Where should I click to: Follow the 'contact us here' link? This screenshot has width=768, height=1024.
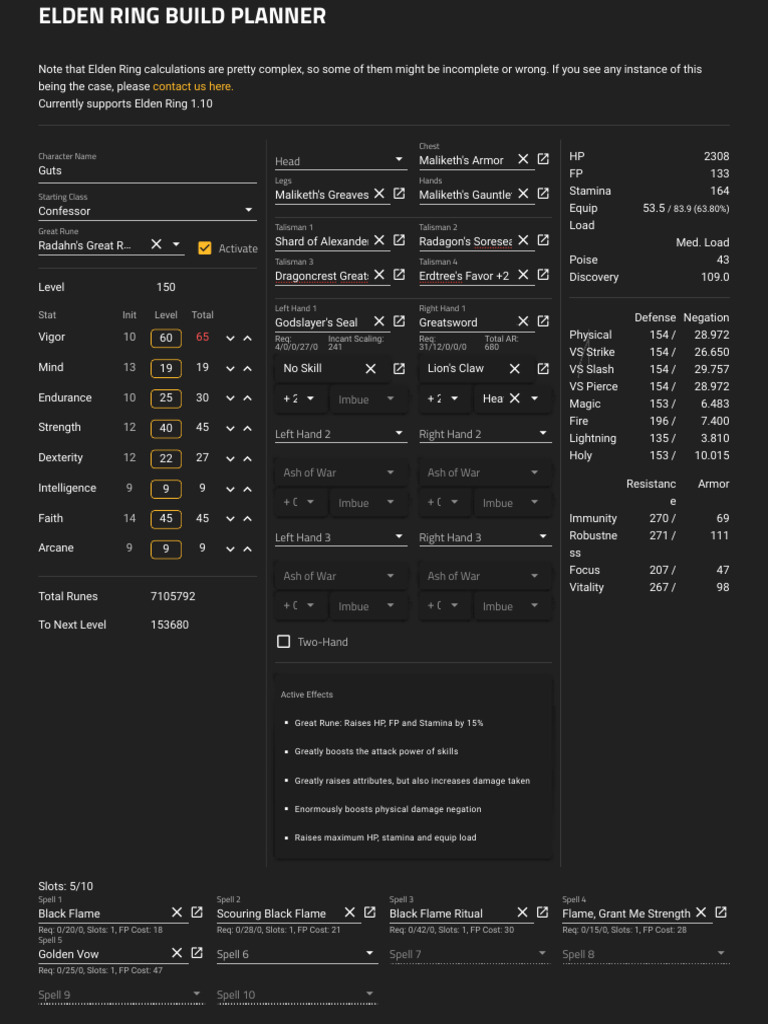point(193,86)
